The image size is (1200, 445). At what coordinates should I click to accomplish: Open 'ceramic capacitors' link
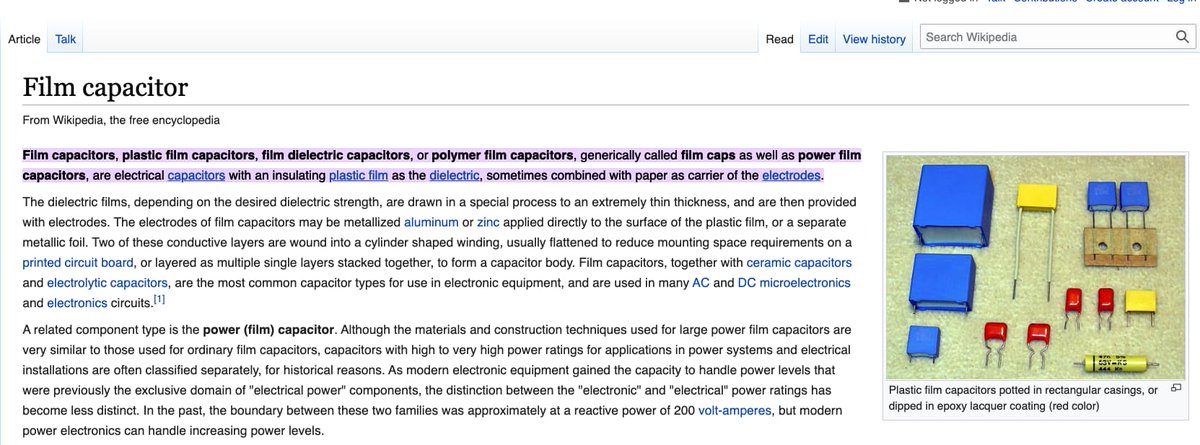pos(799,263)
